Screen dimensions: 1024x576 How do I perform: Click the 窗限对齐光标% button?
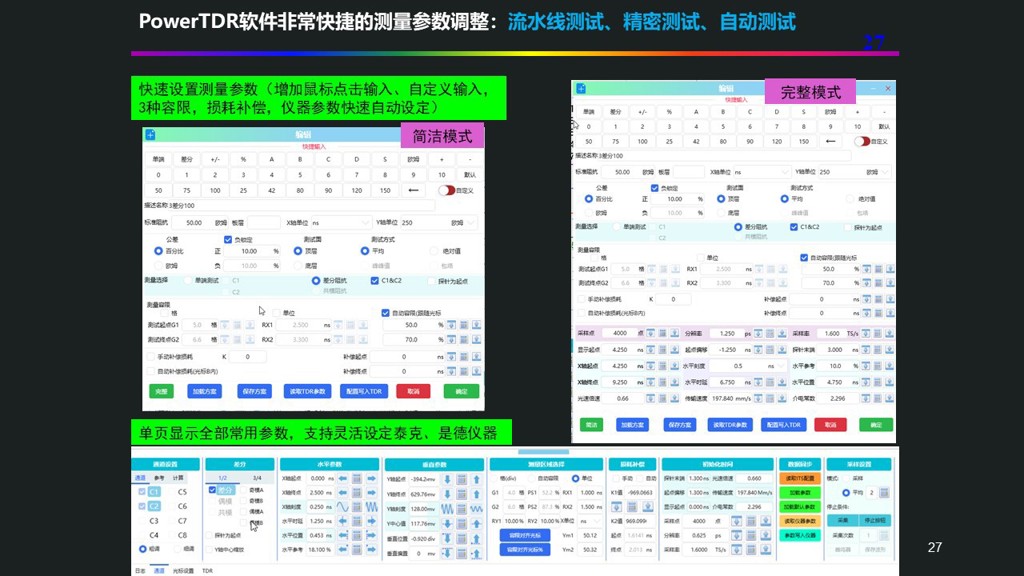coord(524,549)
